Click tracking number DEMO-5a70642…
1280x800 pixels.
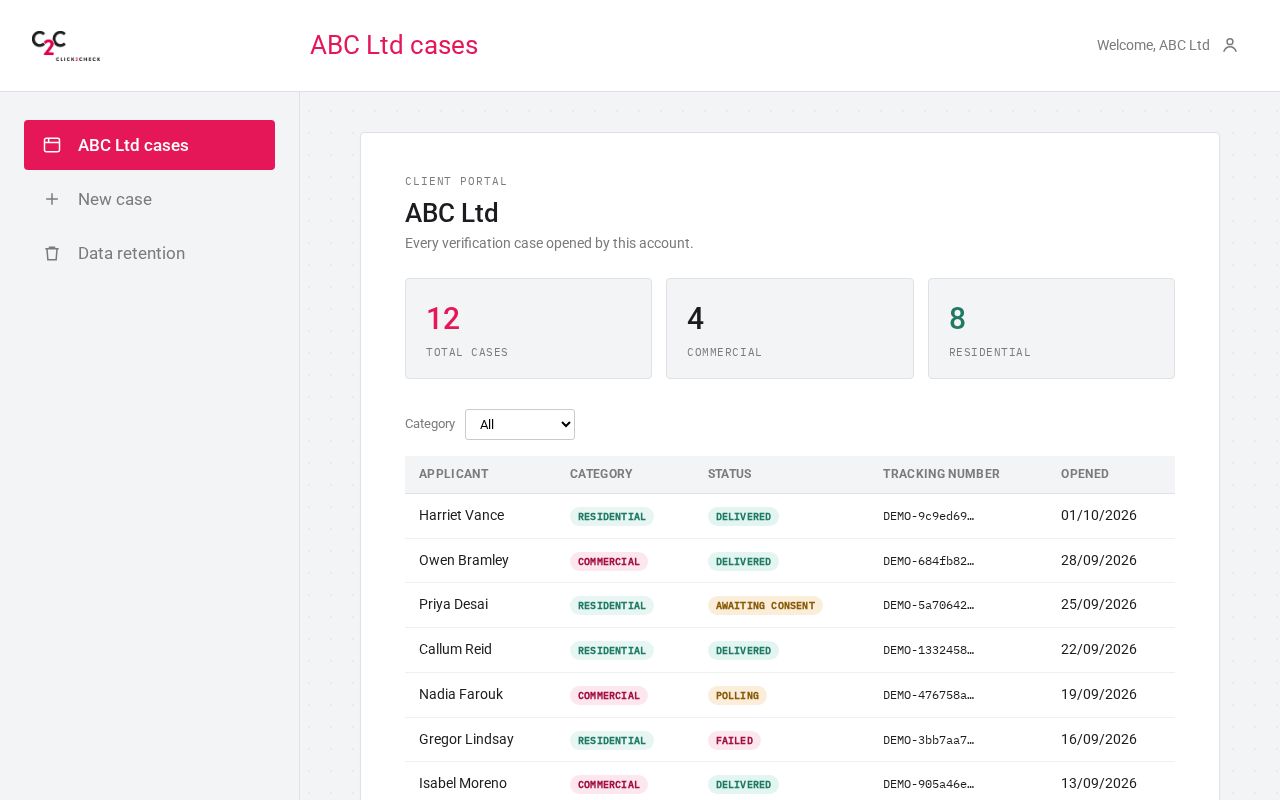(x=928, y=605)
